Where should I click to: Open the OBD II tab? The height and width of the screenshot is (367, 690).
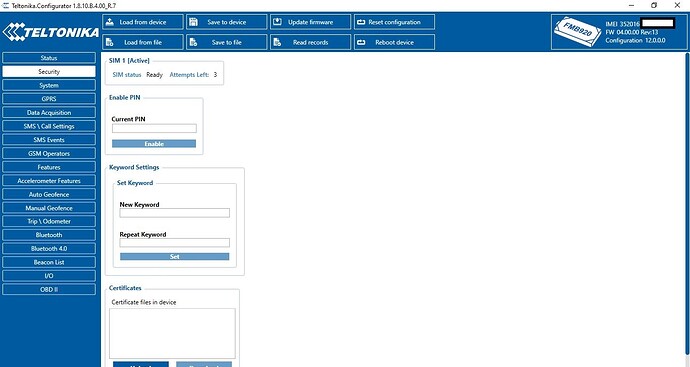coord(49,290)
